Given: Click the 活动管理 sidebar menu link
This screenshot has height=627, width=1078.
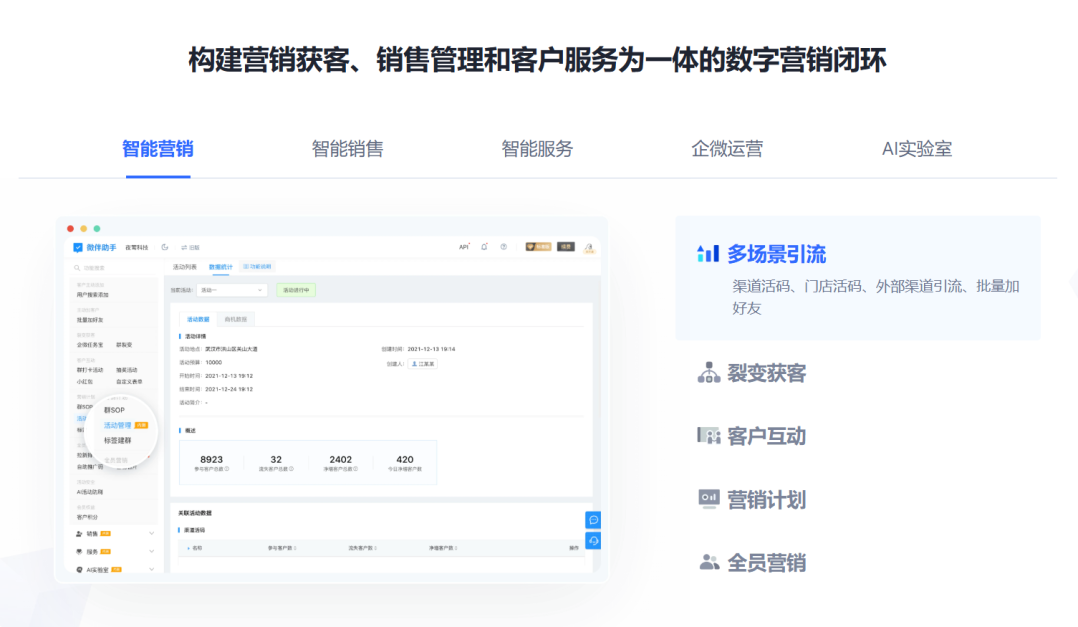Looking at the screenshot, I should click(x=118, y=425).
